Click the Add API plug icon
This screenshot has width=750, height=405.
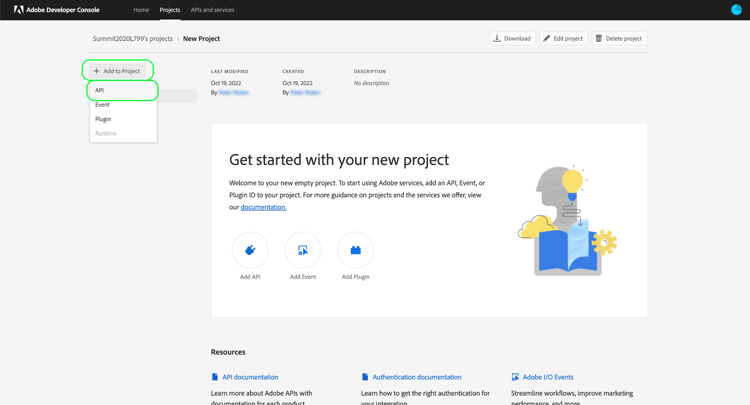[x=250, y=250]
